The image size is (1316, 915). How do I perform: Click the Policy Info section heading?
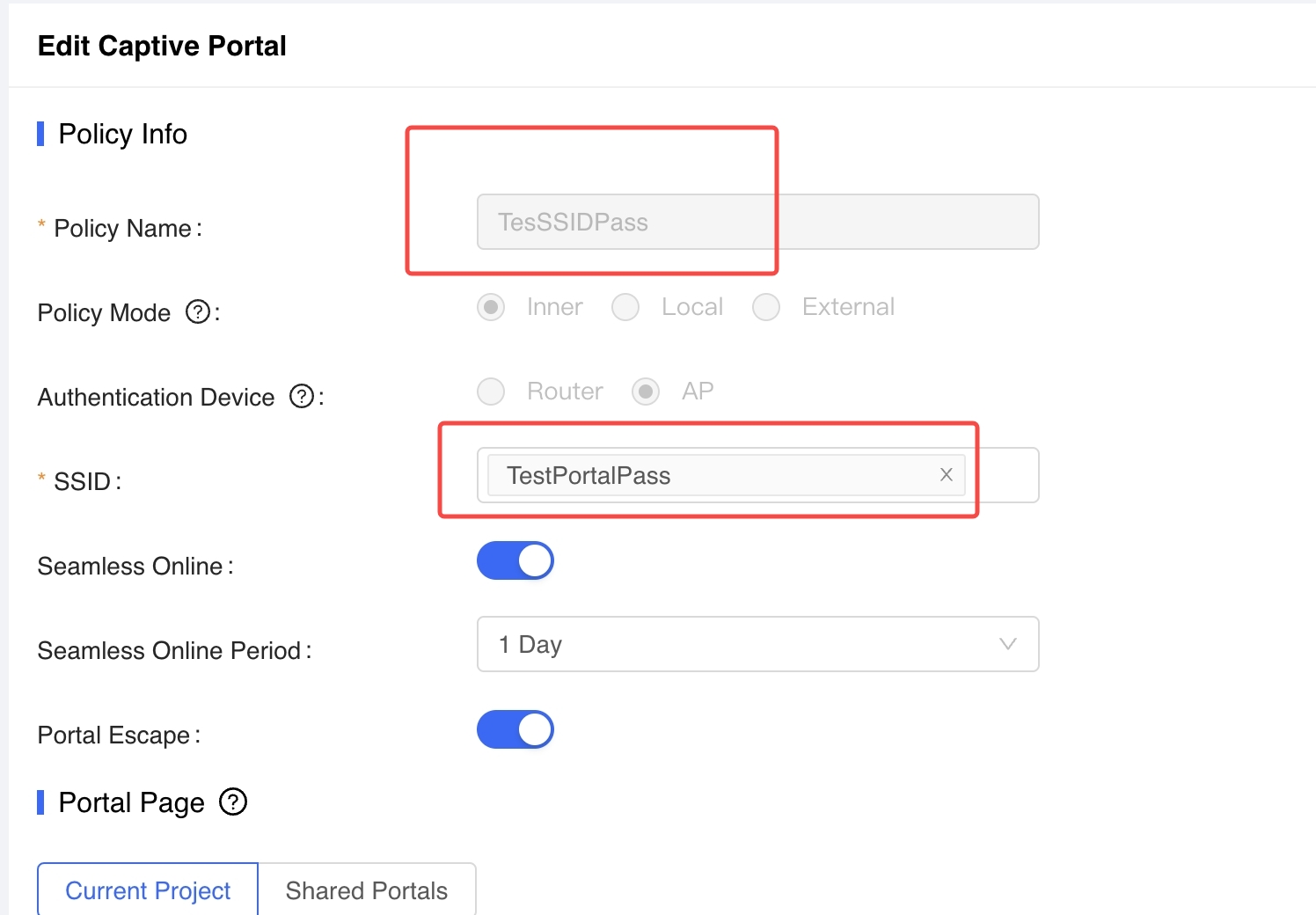point(122,135)
